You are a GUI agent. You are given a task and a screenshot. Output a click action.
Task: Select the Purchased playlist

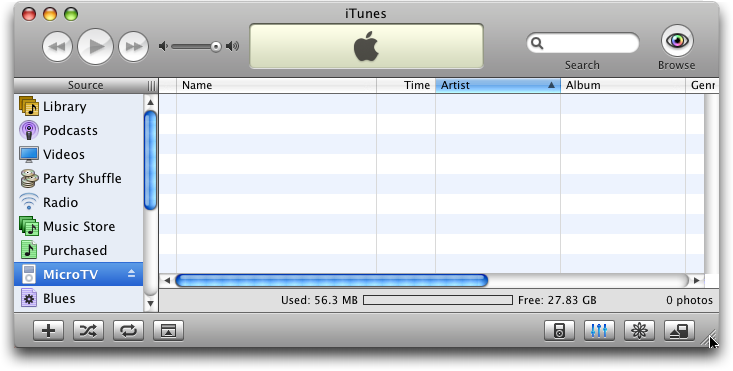pos(79,250)
